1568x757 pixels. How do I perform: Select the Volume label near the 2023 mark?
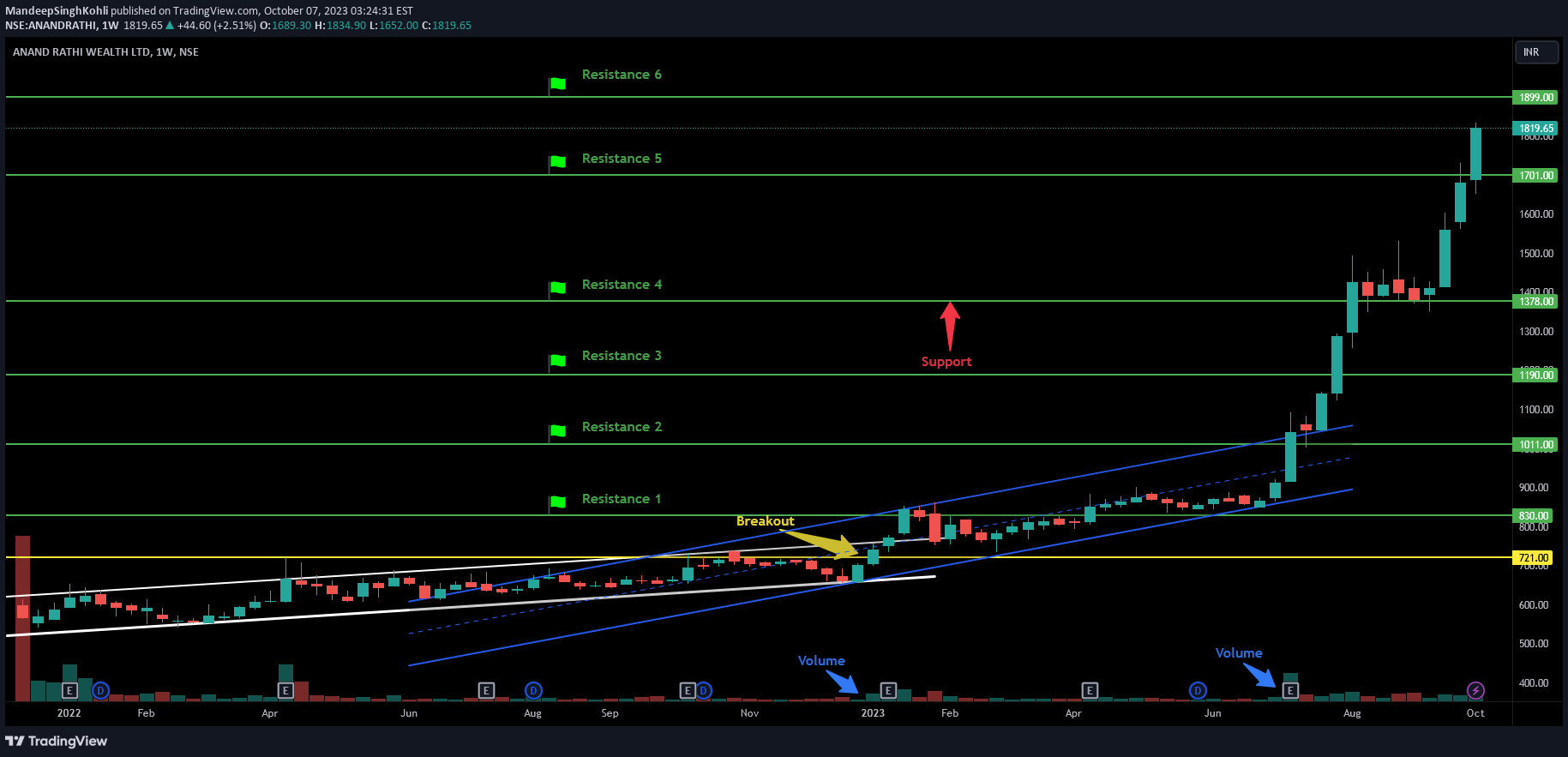coord(821,661)
